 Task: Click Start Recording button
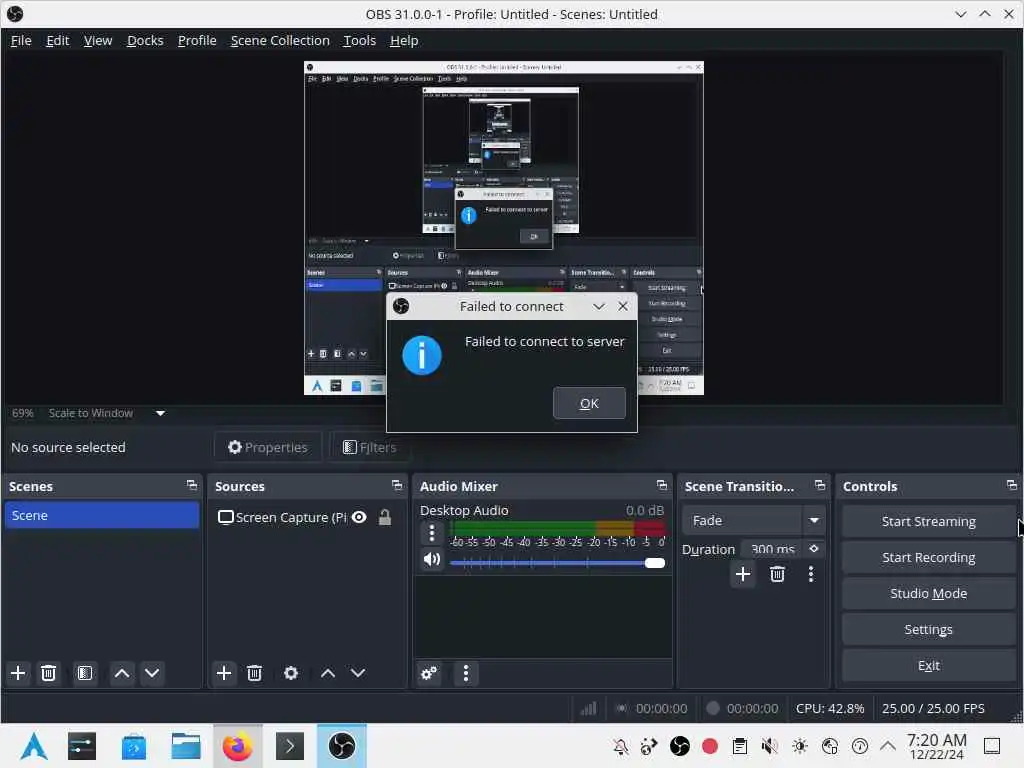[928, 557]
